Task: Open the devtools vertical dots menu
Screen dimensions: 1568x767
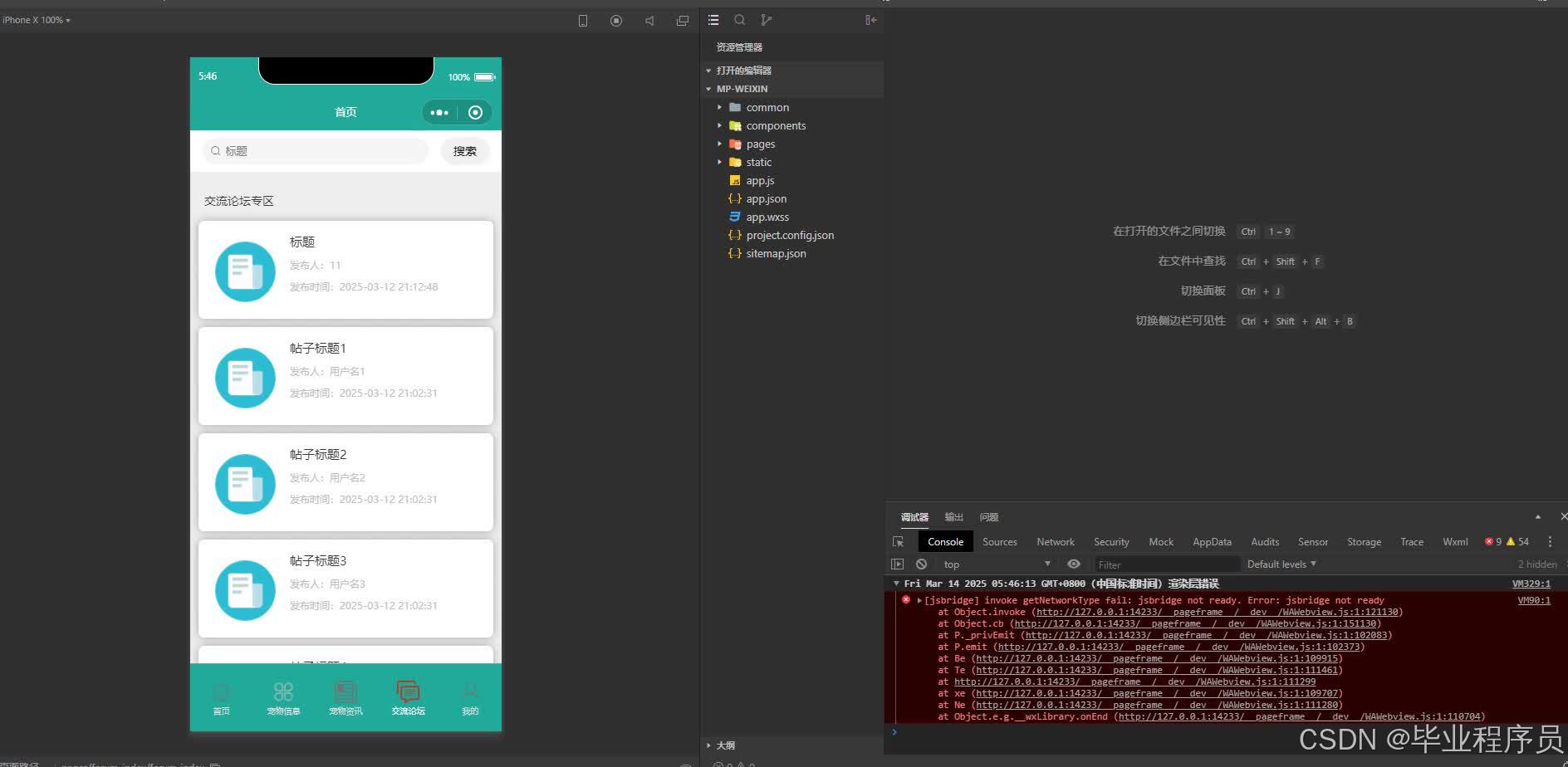Action: [x=1550, y=541]
